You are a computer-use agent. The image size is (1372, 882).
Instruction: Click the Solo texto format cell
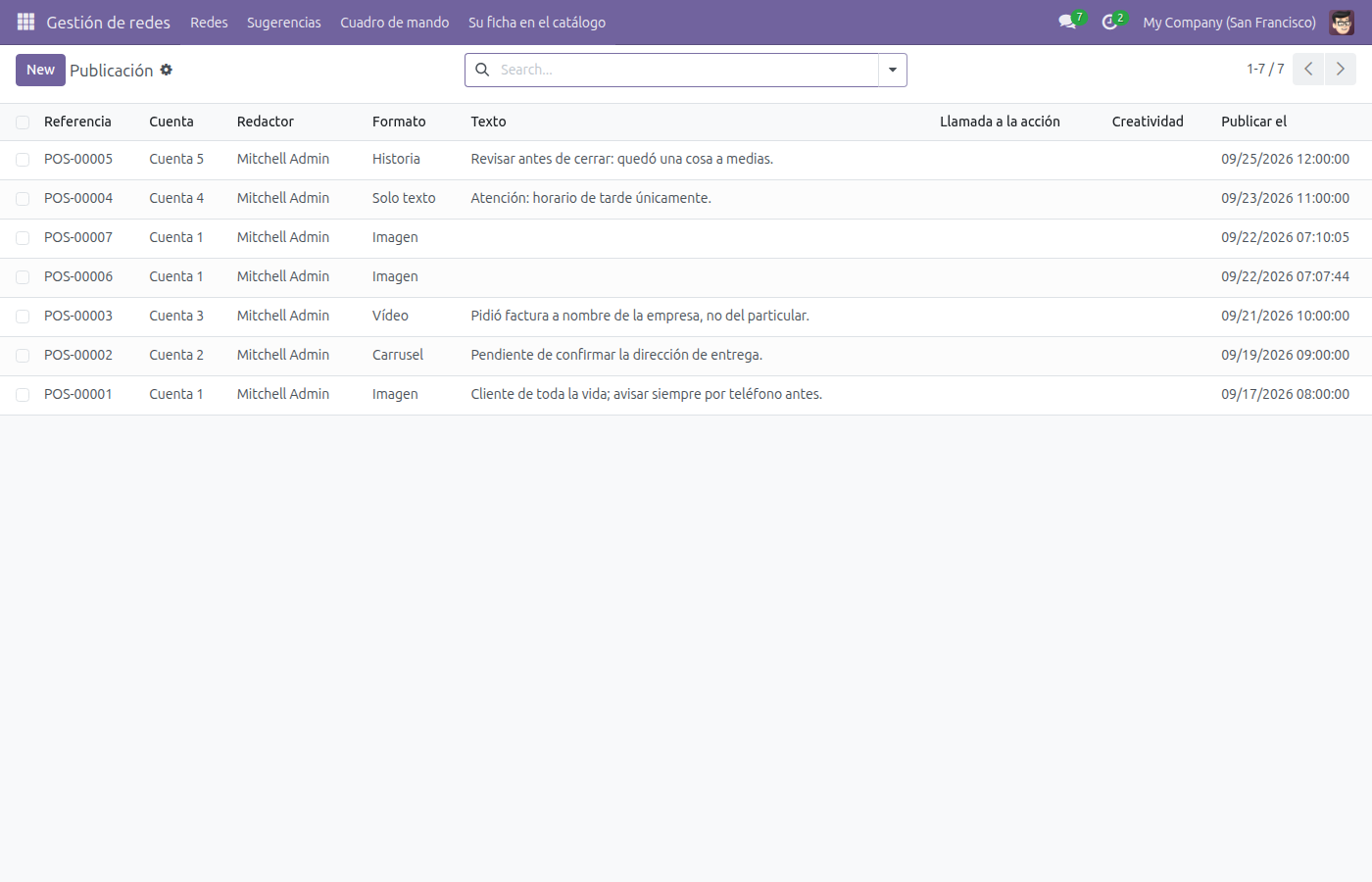click(404, 198)
